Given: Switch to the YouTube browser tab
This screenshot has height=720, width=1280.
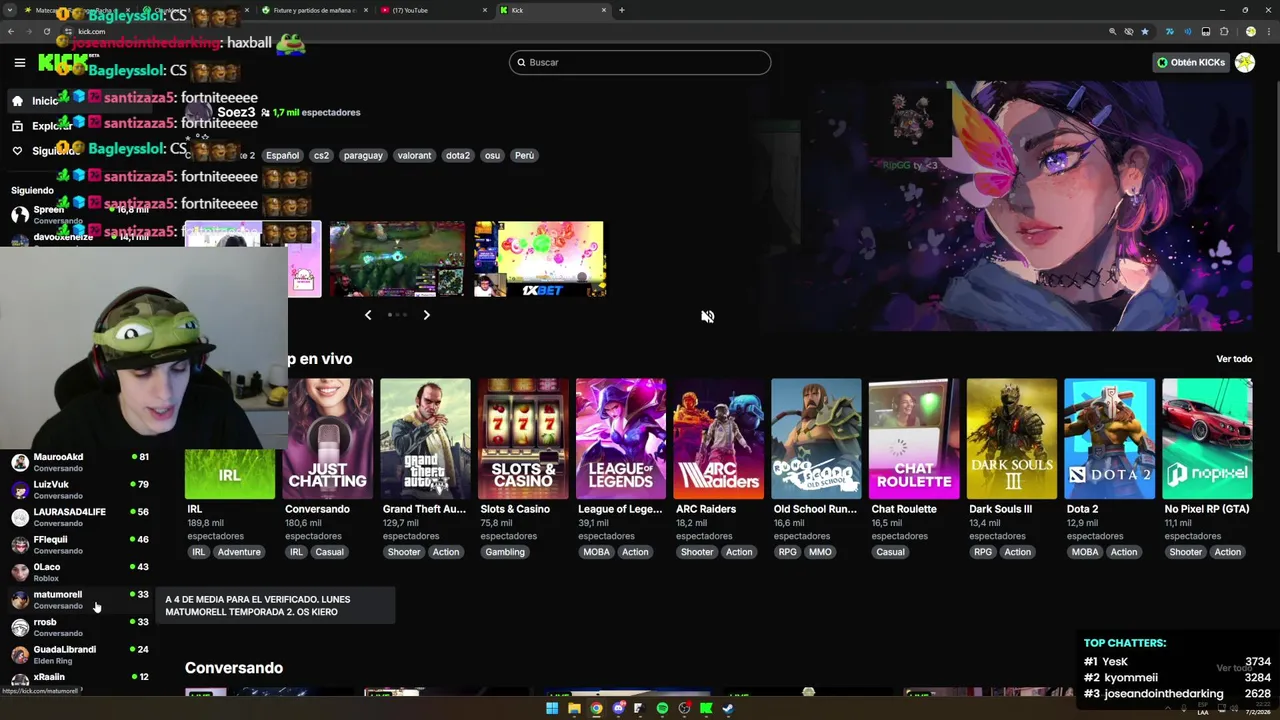Looking at the screenshot, I should click(x=432, y=10).
